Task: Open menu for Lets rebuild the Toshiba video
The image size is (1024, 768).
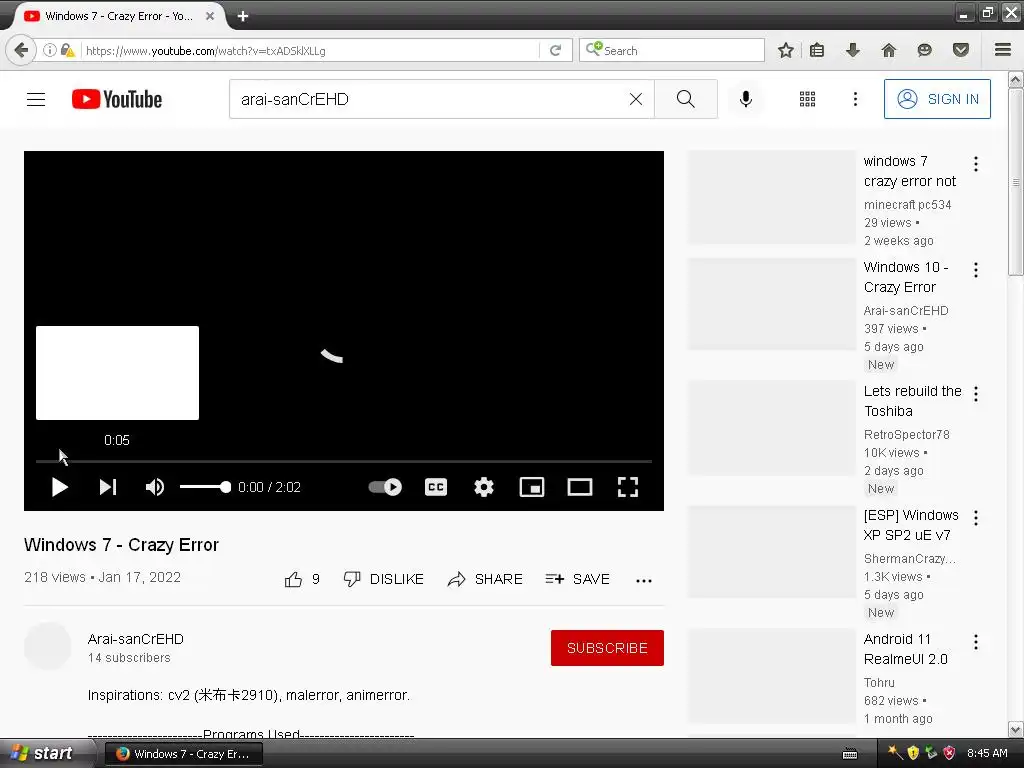Action: coord(976,394)
